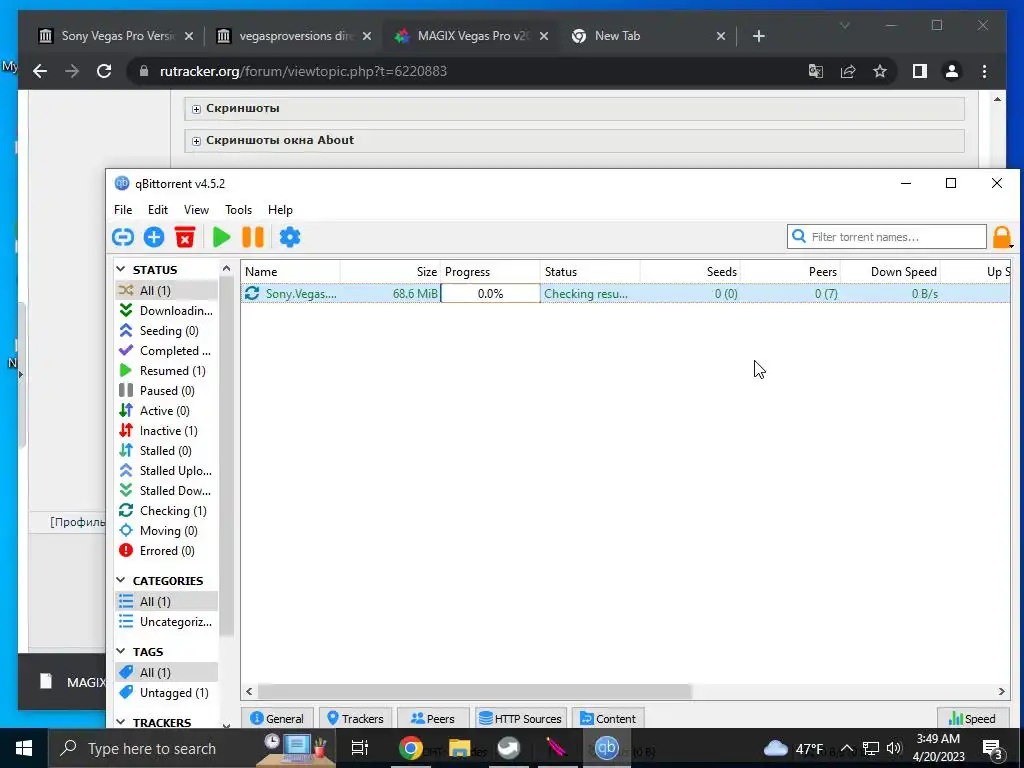Sort torrents by Status column
This screenshot has height=768, width=1024.
tap(590, 272)
